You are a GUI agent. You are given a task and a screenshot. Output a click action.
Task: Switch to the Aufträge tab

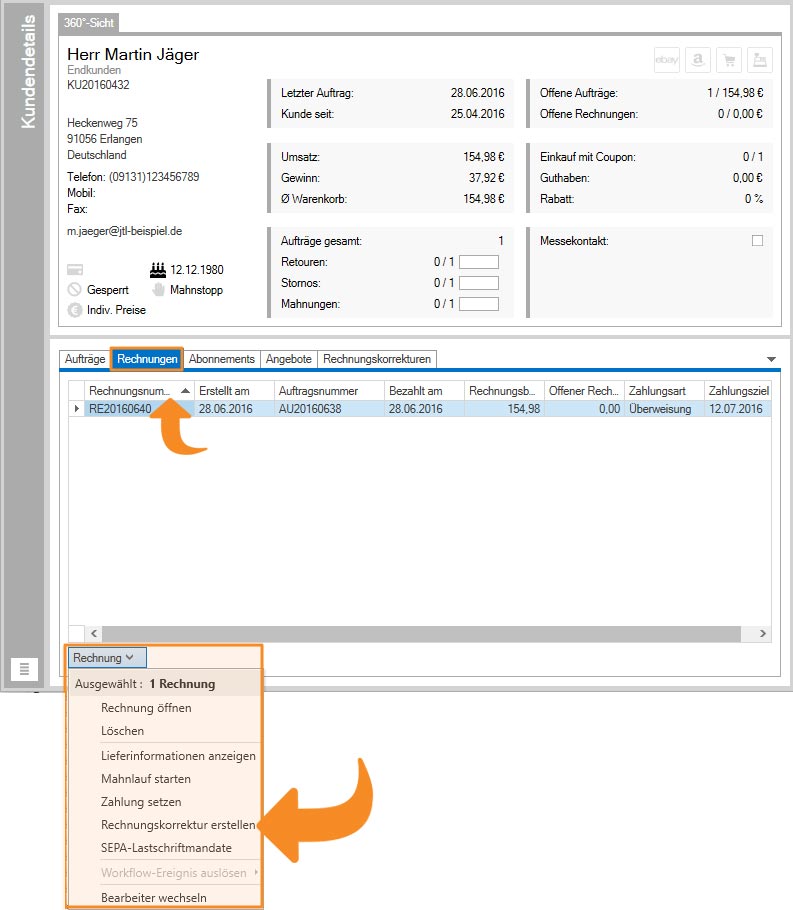tap(84, 359)
